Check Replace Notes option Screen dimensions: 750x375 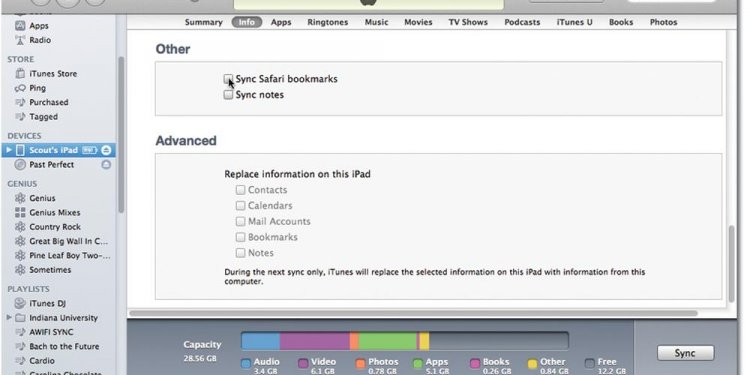point(241,253)
